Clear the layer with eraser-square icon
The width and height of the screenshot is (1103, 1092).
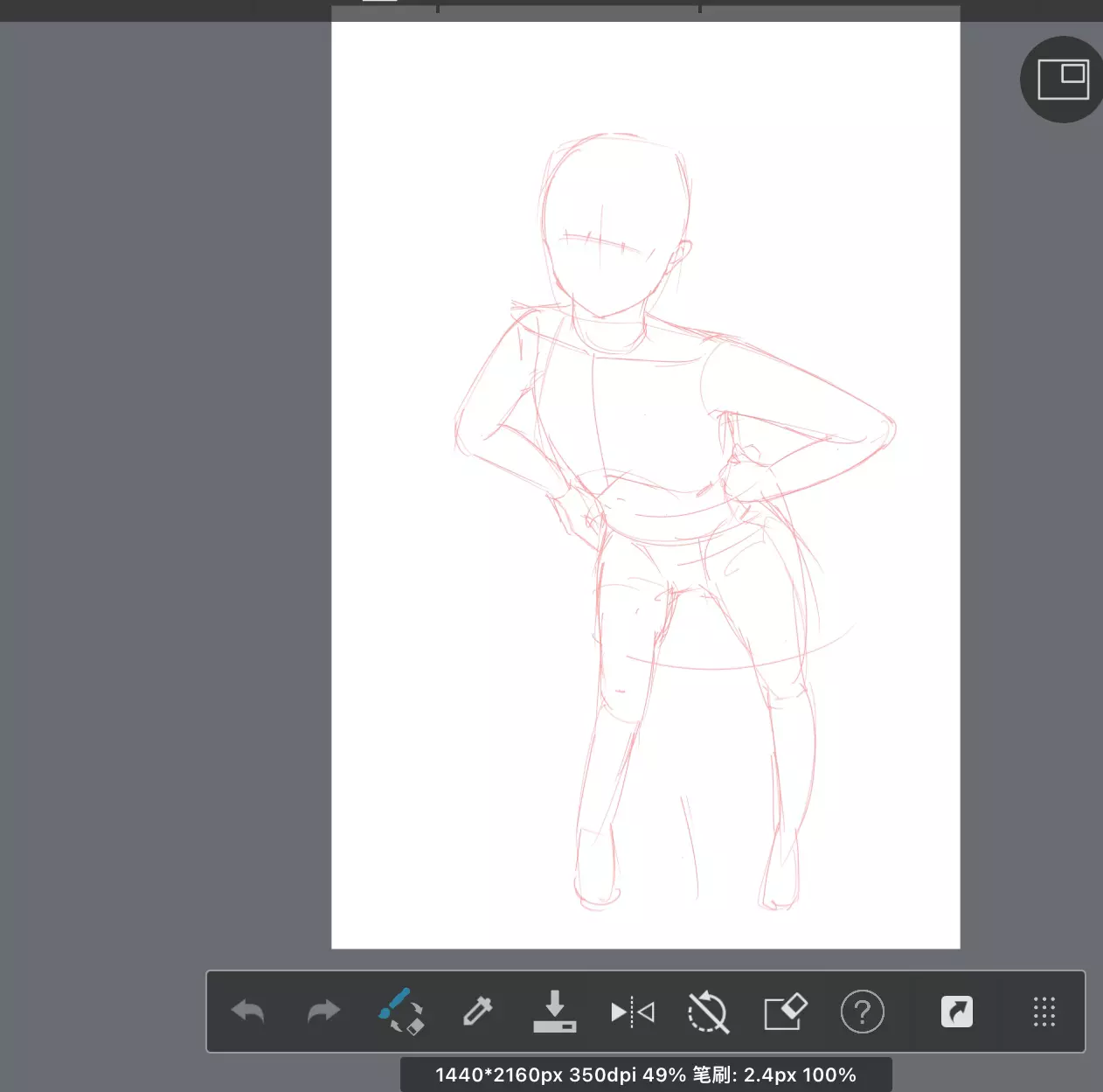[785, 1012]
